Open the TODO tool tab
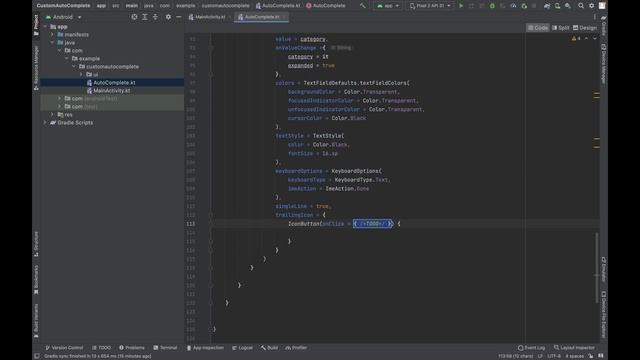The image size is (640, 360). point(101,348)
